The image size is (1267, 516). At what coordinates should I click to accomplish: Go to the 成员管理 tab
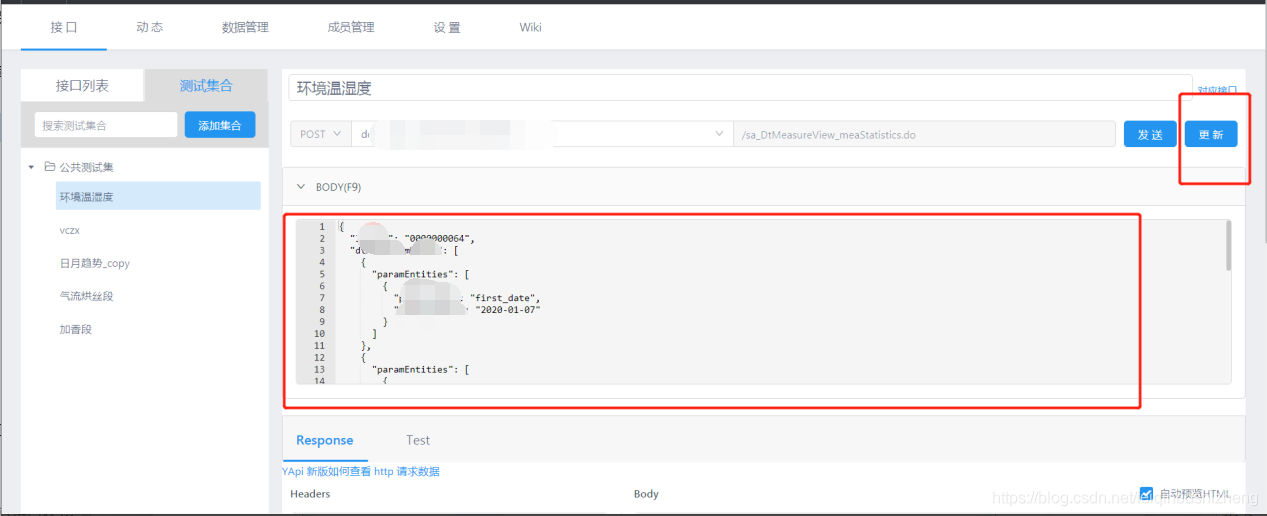(x=351, y=27)
